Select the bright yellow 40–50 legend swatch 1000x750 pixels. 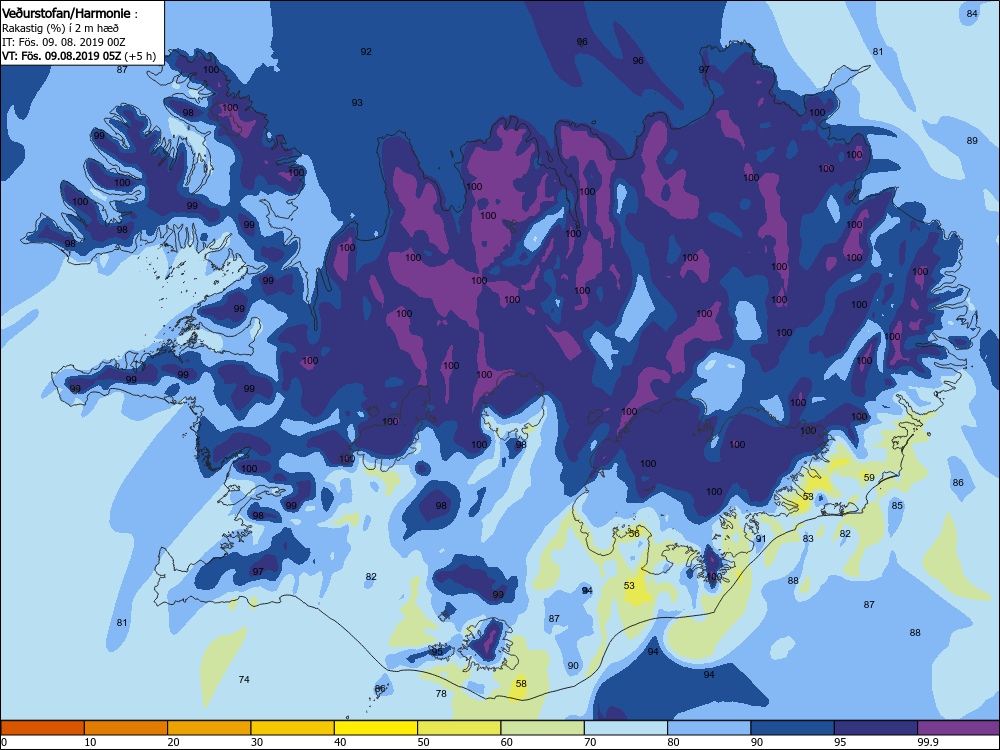click(x=376, y=728)
